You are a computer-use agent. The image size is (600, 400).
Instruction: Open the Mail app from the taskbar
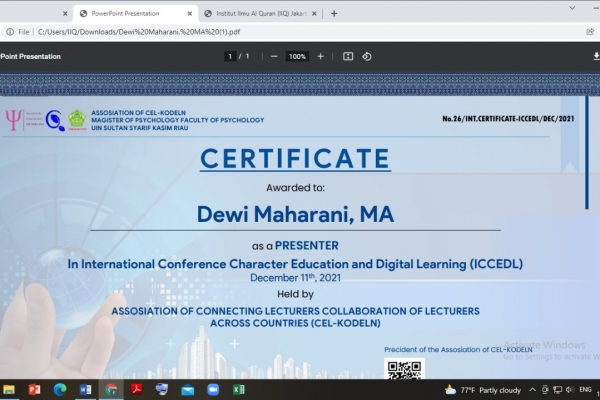188,390
